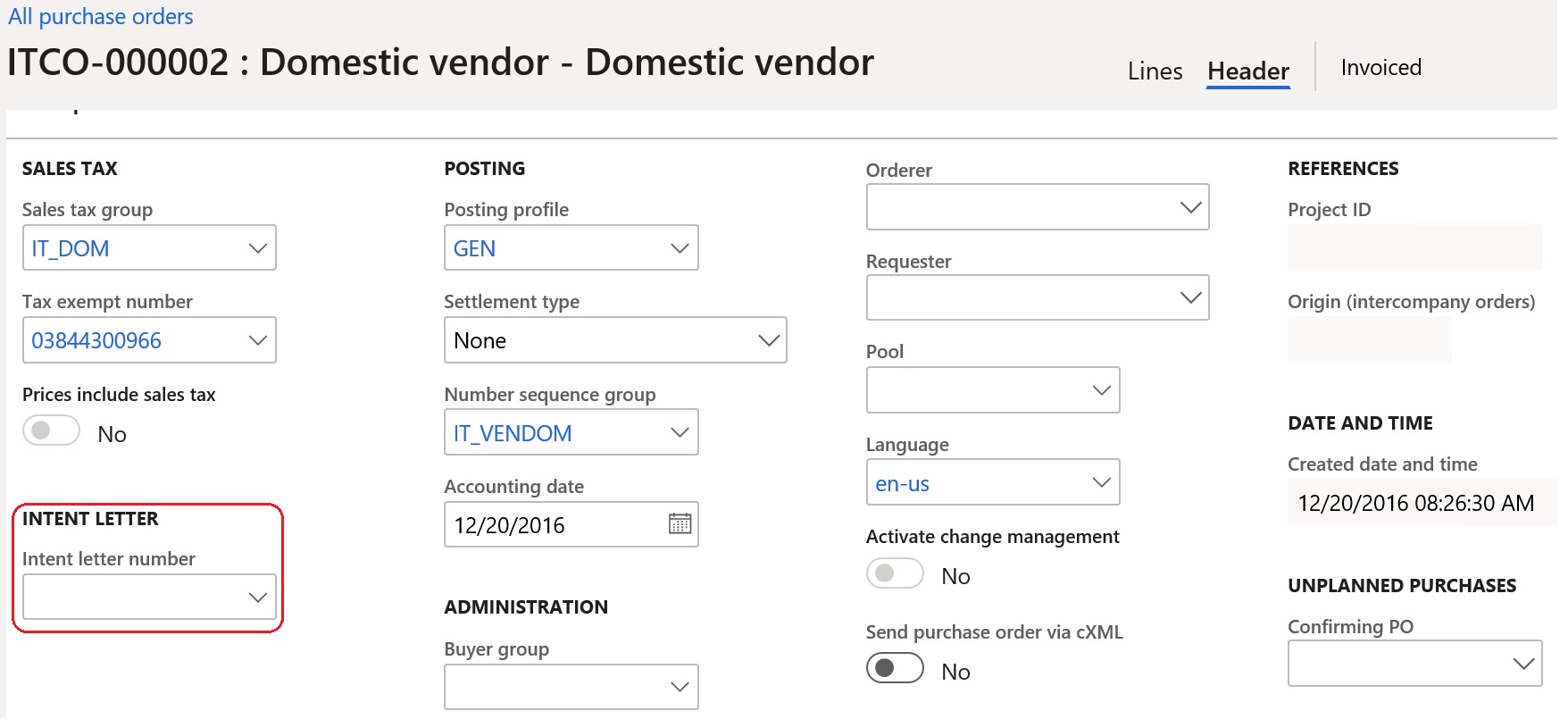Open the Accounting date calendar picker
This screenshot has height=719, width=1568.
click(680, 524)
